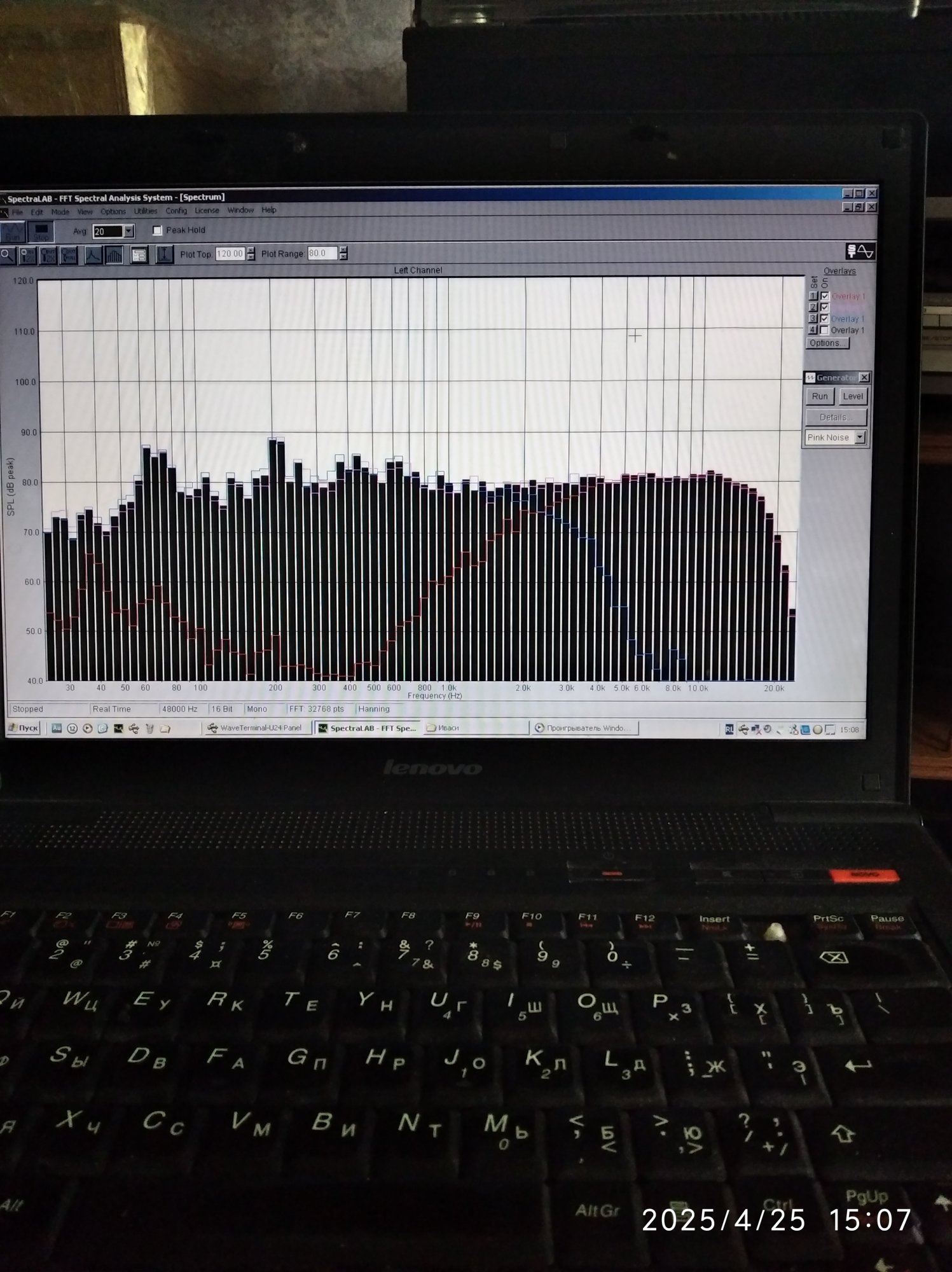The height and width of the screenshot is (1272, 952).
Task: Open the display options panel icon
Action: click(139, 256)
